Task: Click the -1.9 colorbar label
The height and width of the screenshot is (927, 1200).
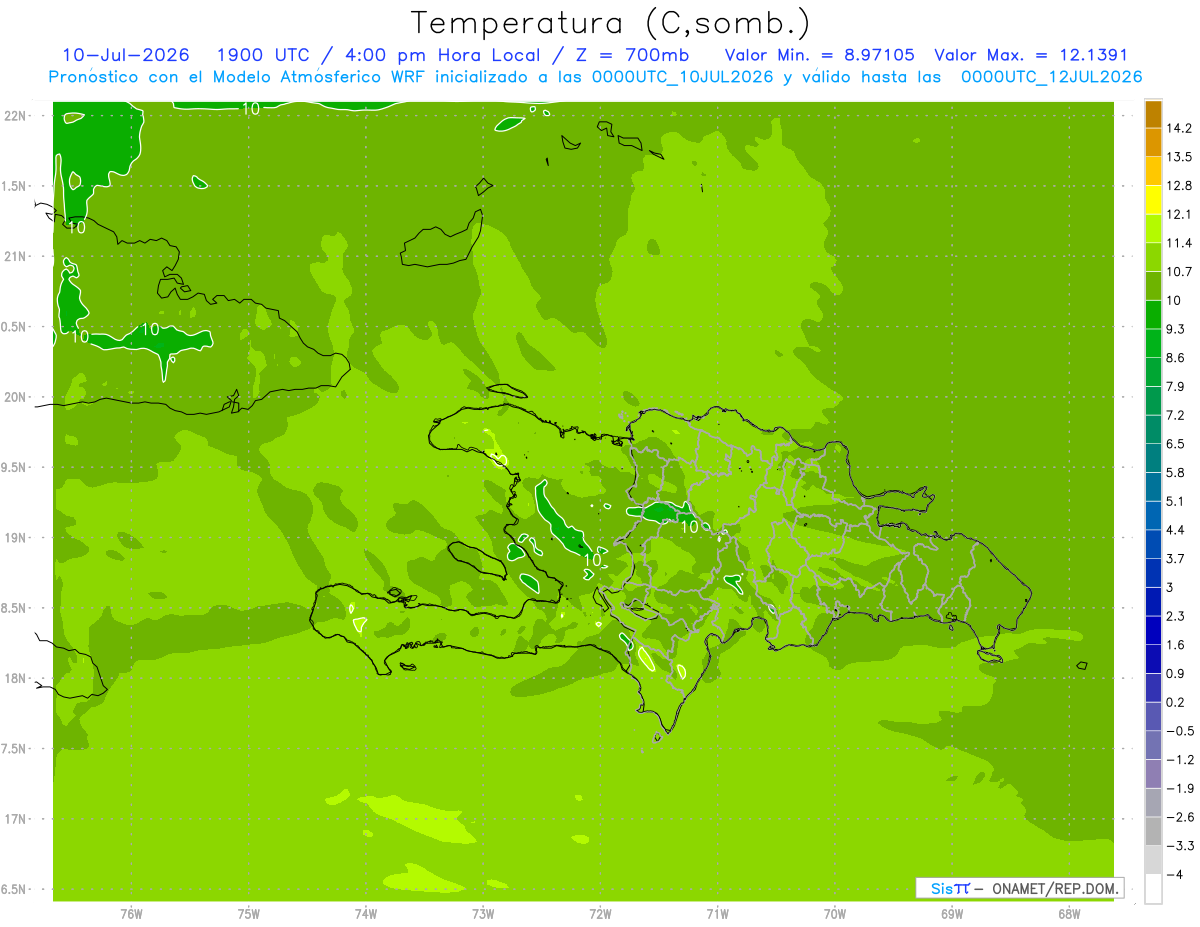Action: coord(1179,788)
